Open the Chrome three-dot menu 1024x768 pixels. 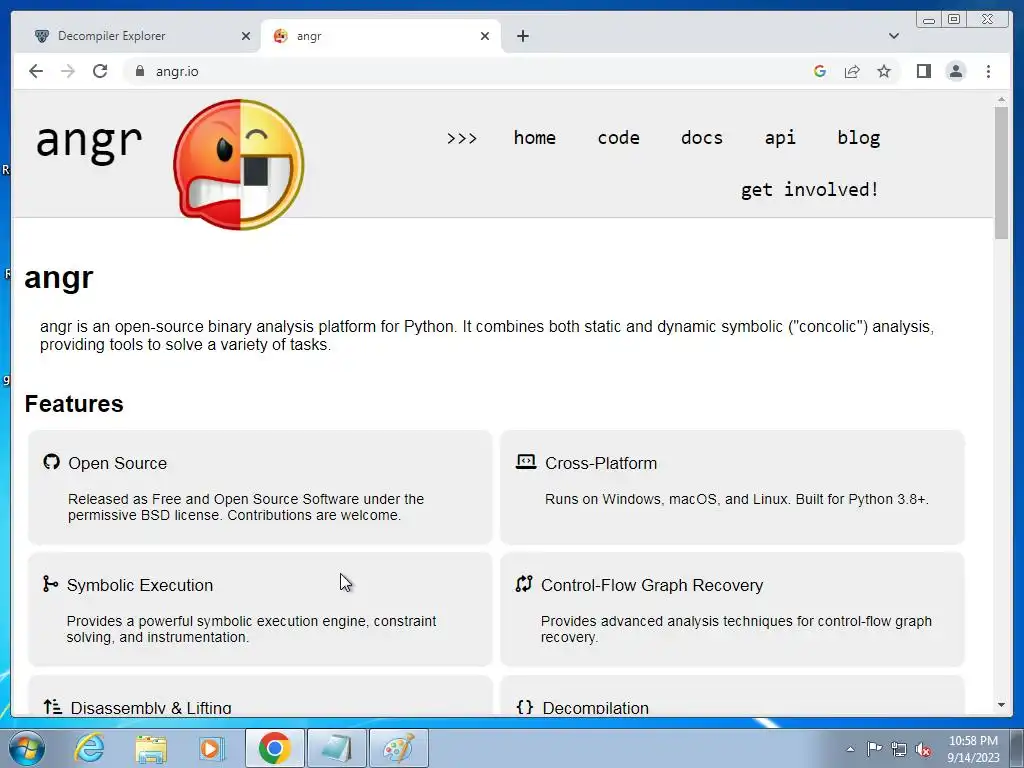point(988,71)
